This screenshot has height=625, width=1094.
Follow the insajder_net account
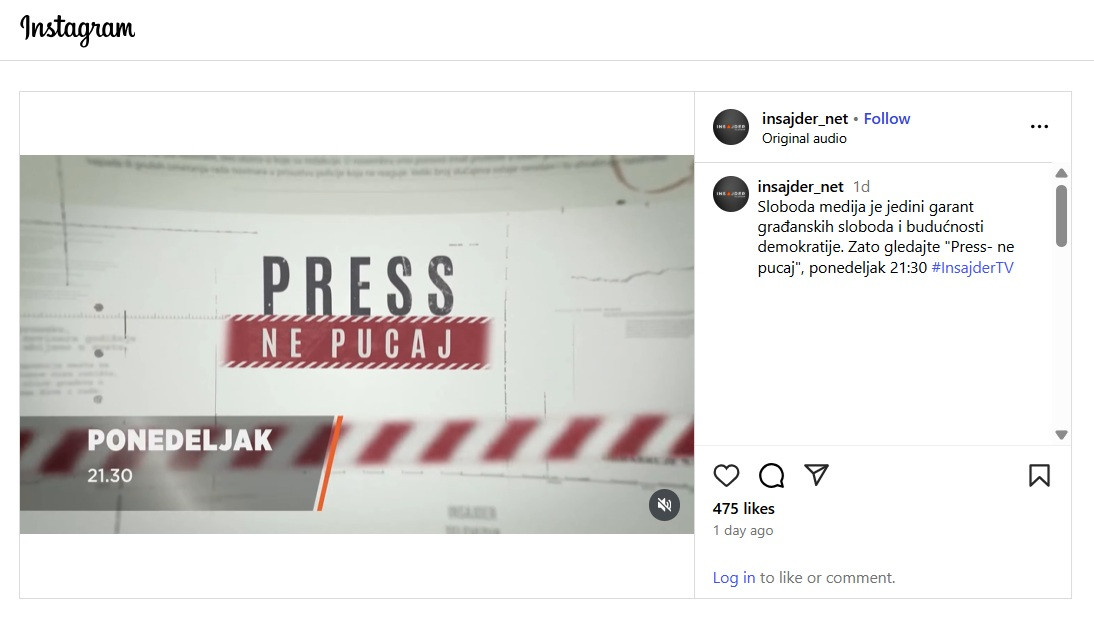[x=887, y=119]
